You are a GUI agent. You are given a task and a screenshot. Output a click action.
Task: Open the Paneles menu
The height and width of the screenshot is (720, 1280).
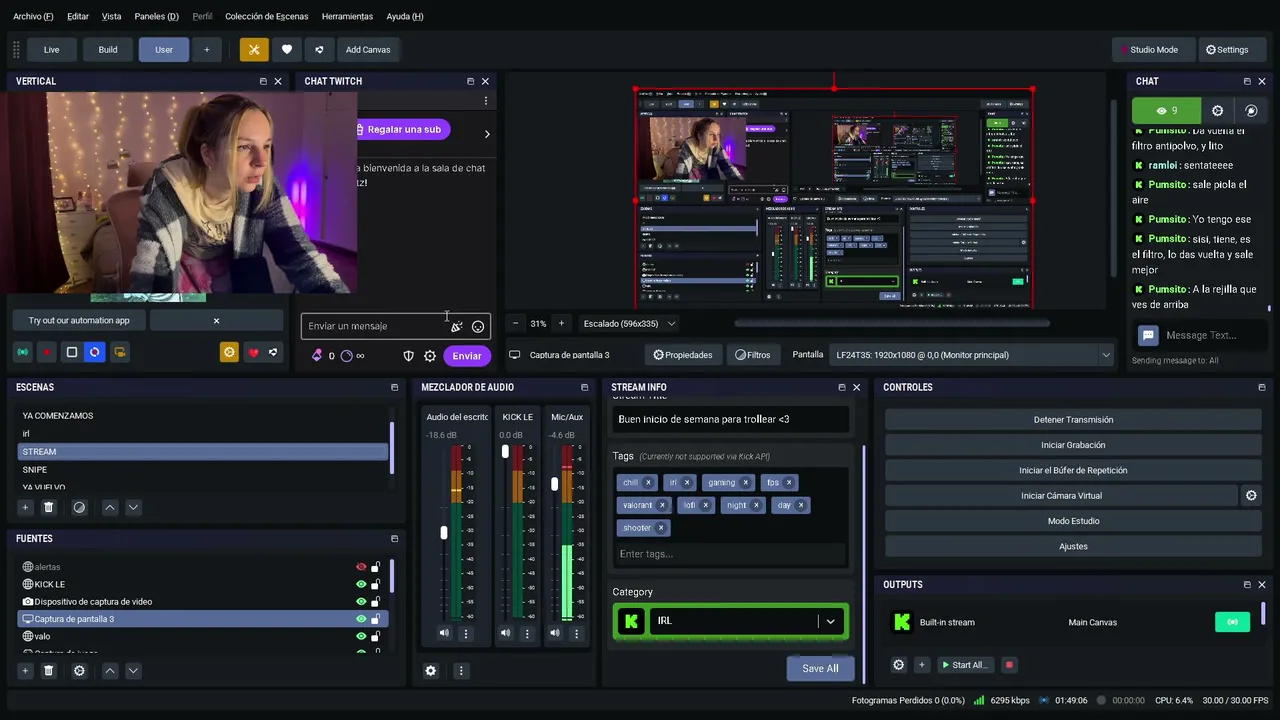coord(156,16)
